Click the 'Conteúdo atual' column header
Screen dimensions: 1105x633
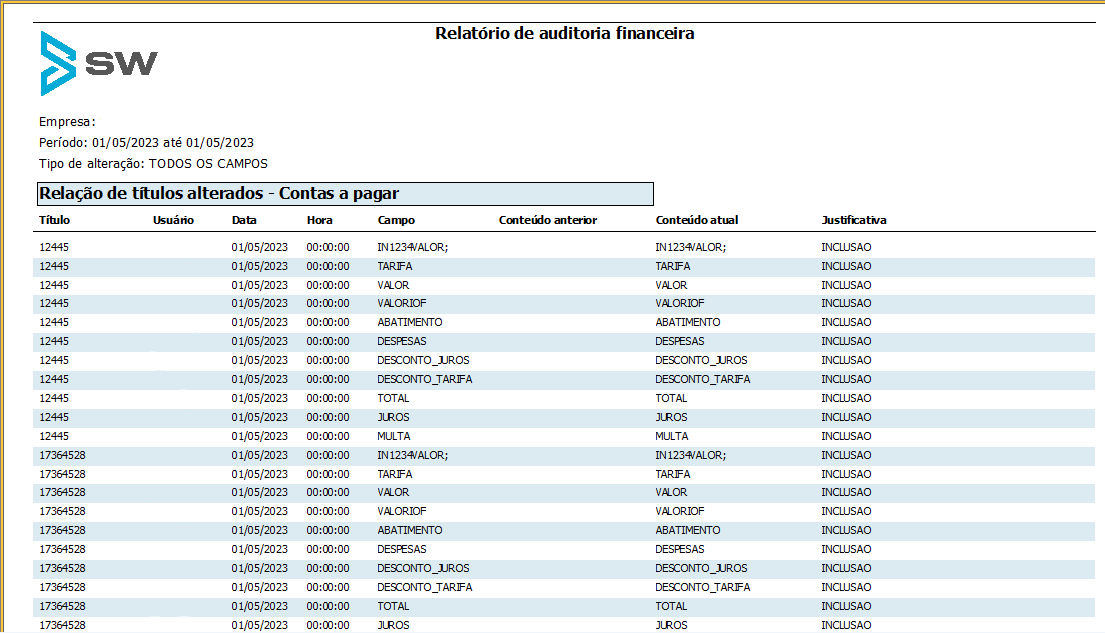697,220
